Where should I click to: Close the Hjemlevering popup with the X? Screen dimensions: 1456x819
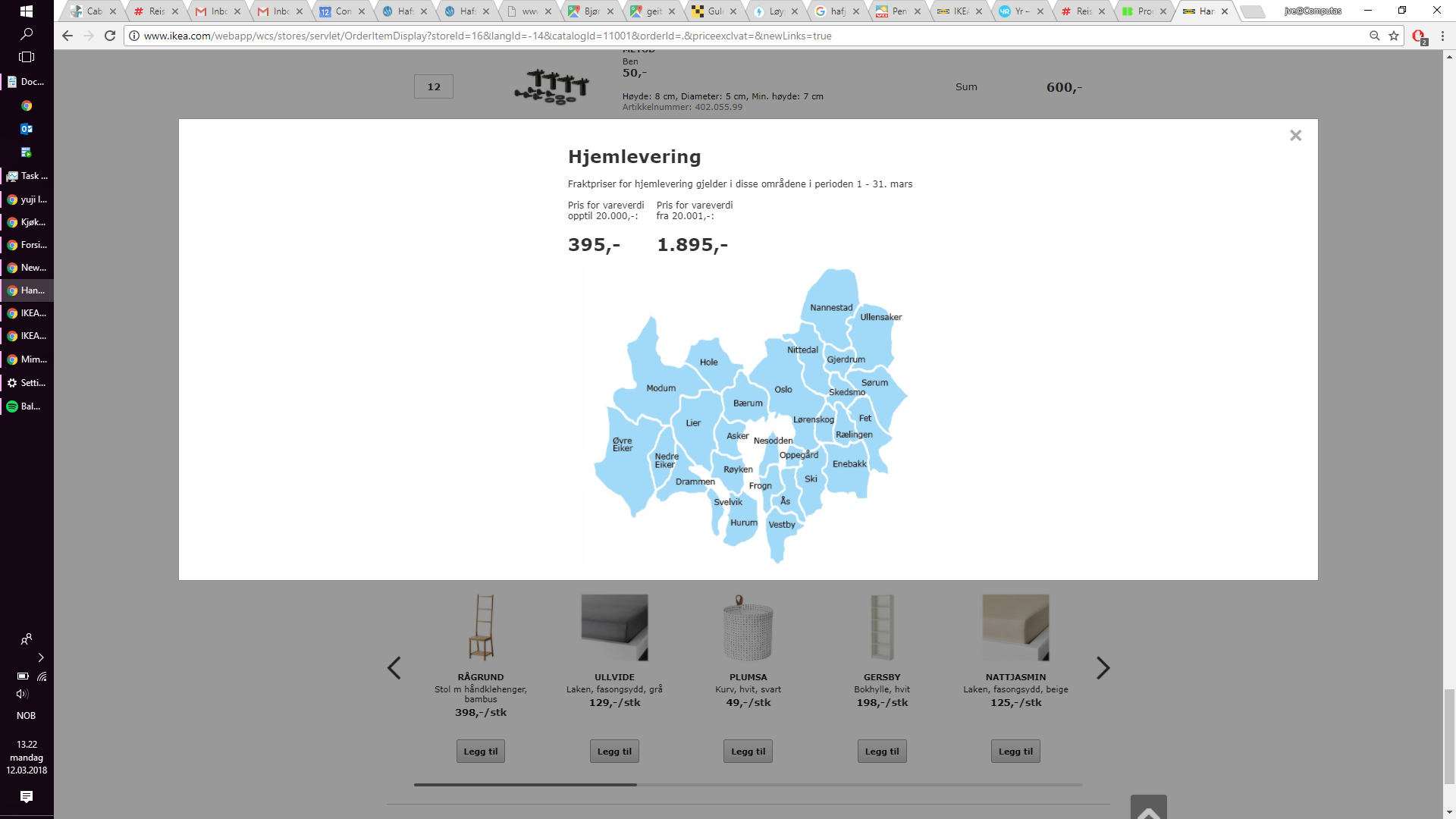coord(1295,136)
